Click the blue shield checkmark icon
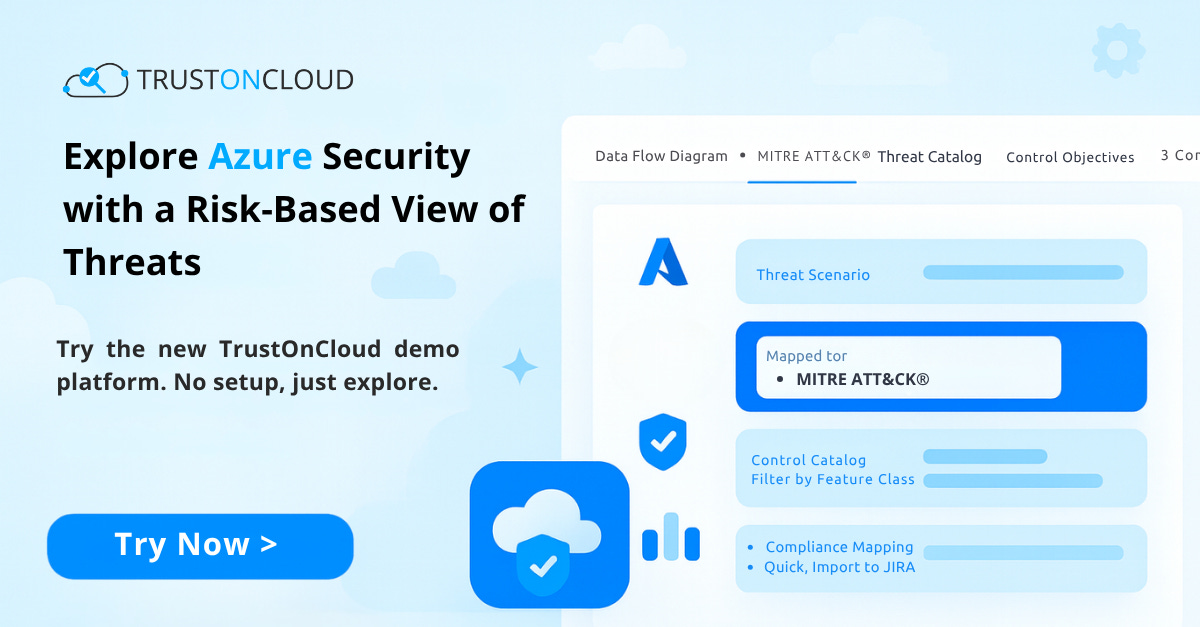Screen dimensions: 1200x627 [663, 441]
